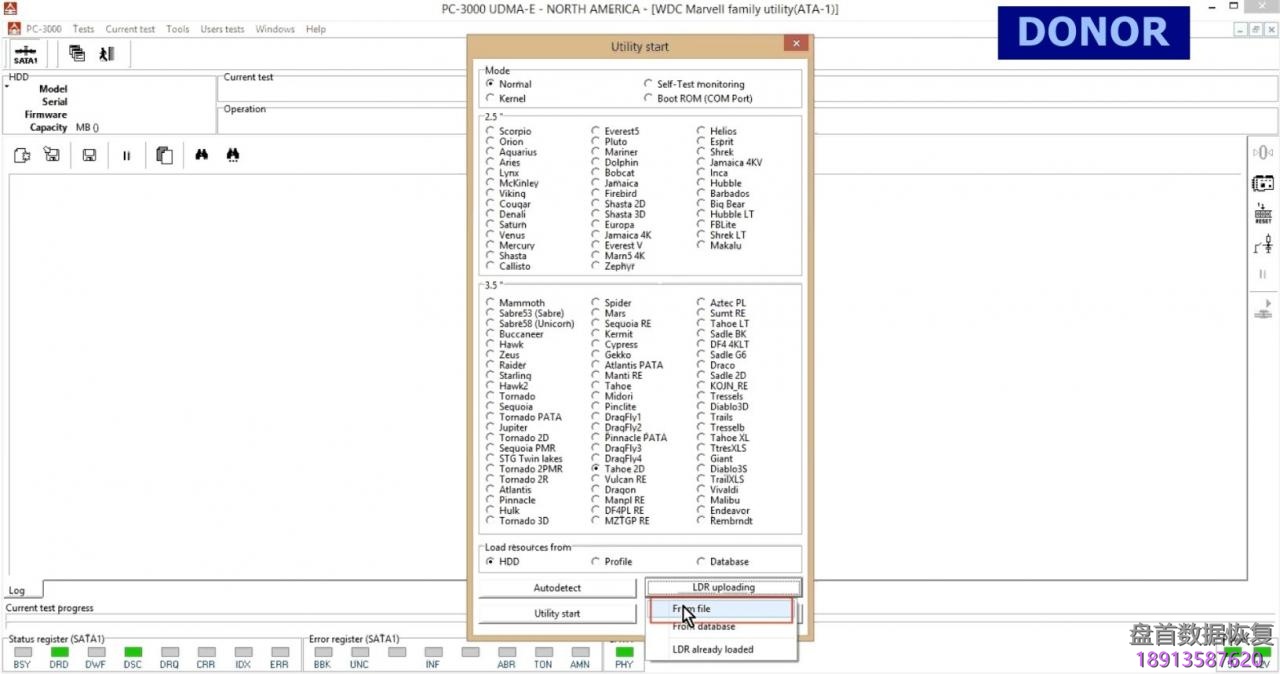
Task: Click the circuit board icon in sidebar
Action: [x=1263, y=183]
